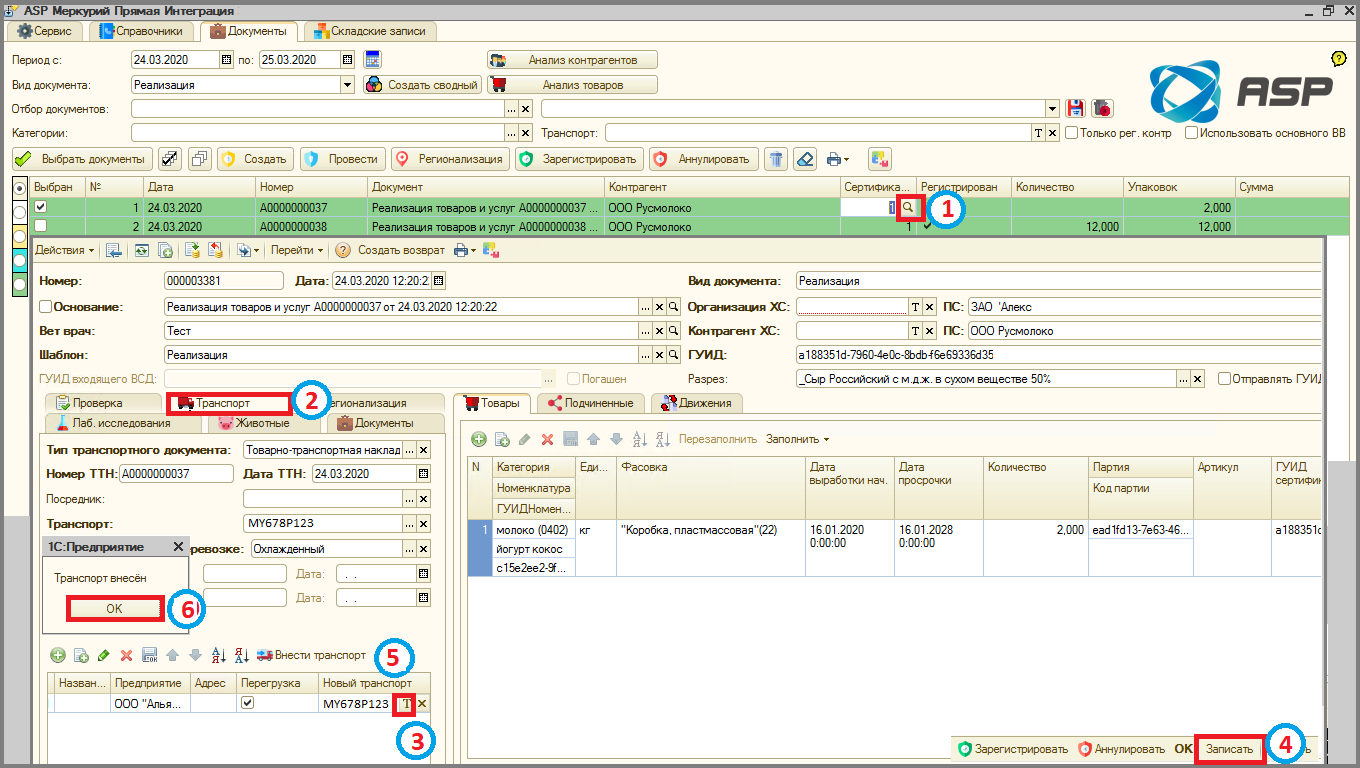This screenshot has height=768, width=1360.
Task: Open the Действия dropdown menu
Action: (65, 250)
